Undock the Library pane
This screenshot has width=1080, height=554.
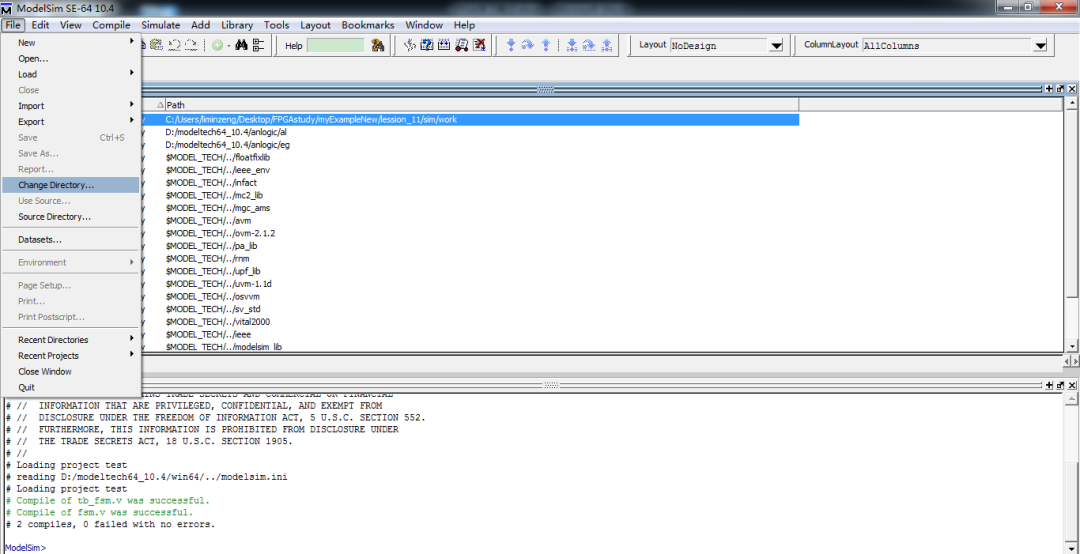1060,89
